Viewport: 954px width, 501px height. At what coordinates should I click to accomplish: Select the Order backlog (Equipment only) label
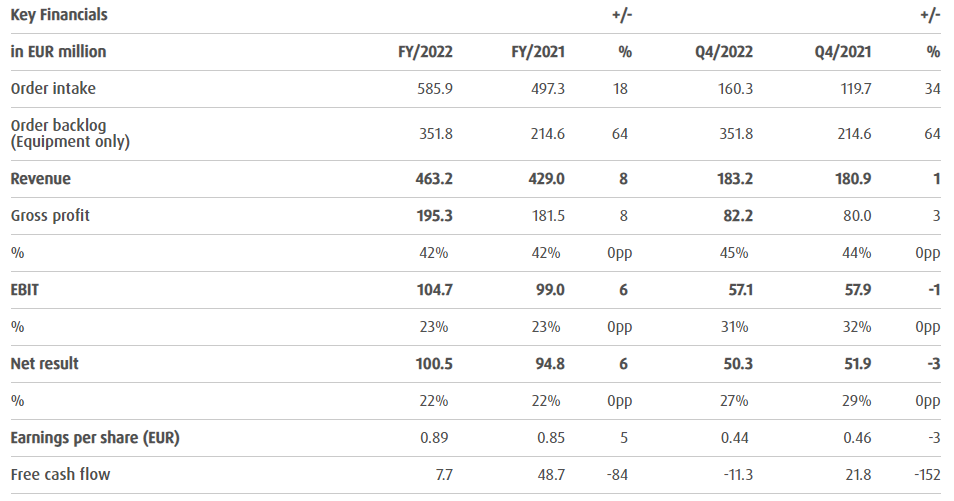(70, 133)
